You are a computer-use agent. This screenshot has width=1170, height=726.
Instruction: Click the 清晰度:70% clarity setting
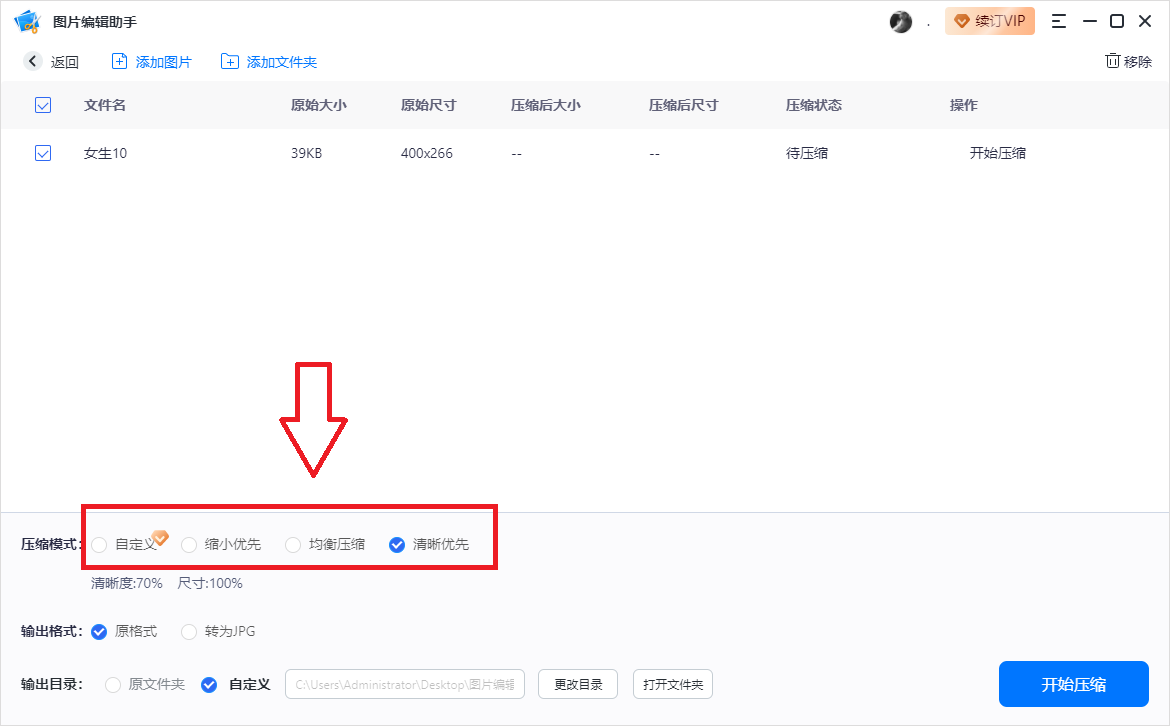[x=125, y=583]
